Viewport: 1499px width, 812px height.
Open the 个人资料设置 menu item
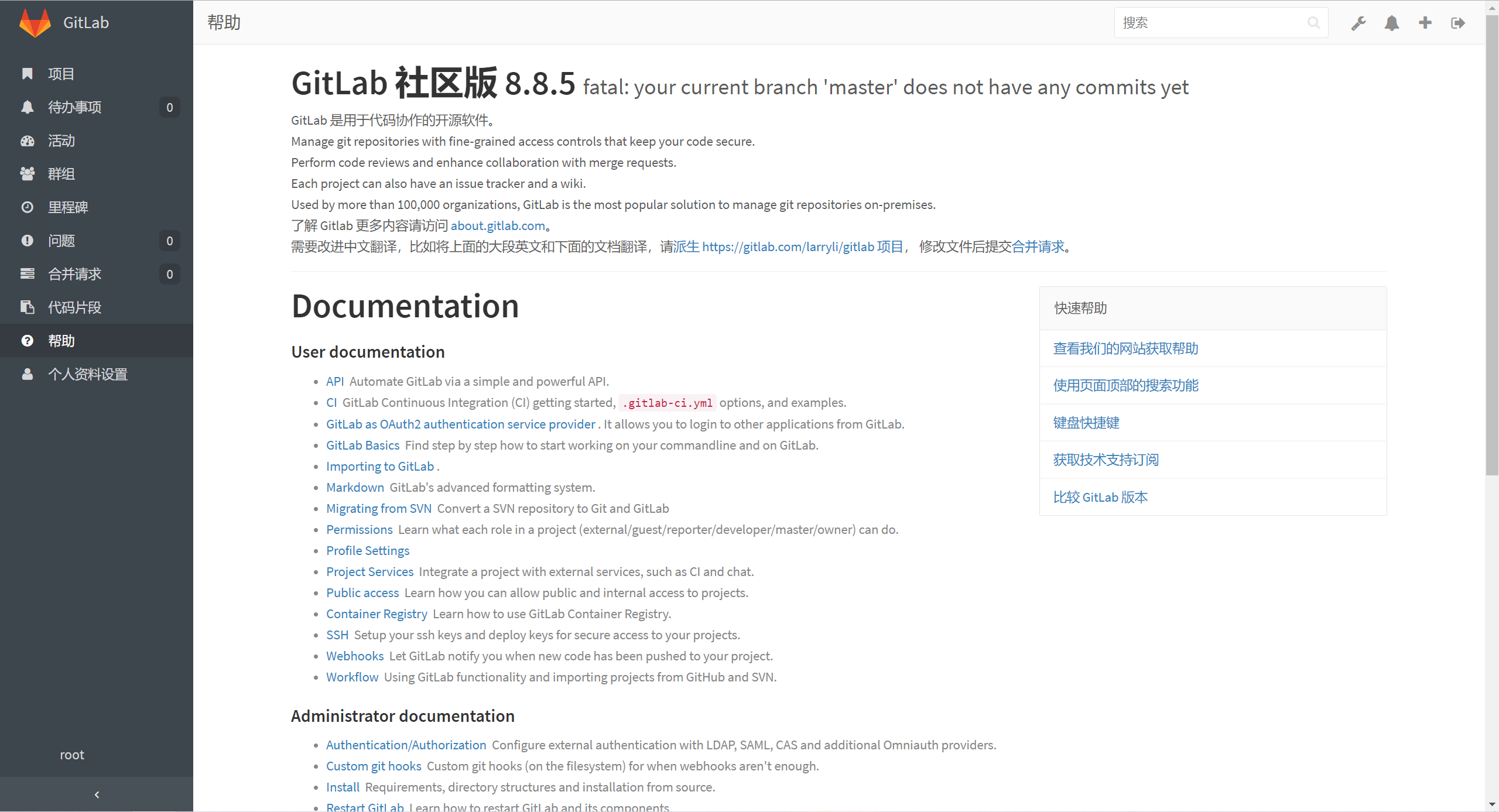[97, 374]
